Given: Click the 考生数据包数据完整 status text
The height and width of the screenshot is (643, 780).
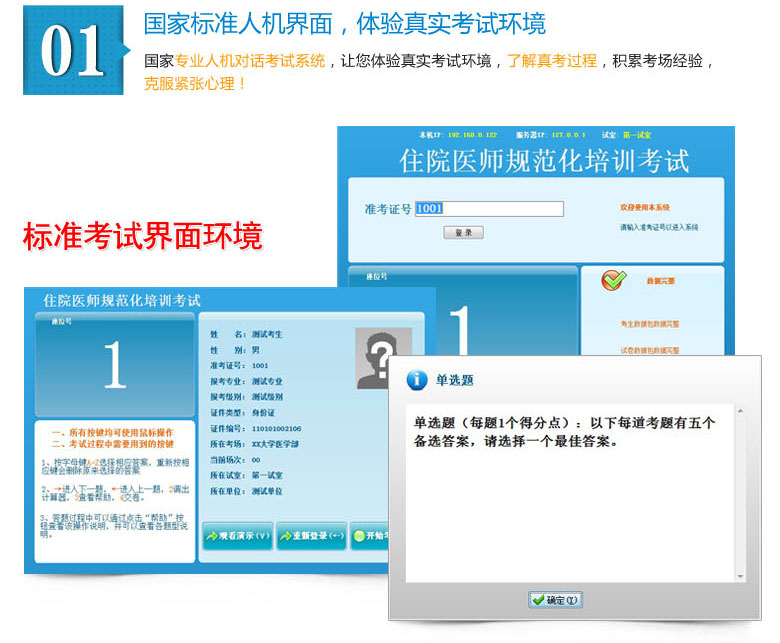Looking at the screenshot, I should pos(650,324).
